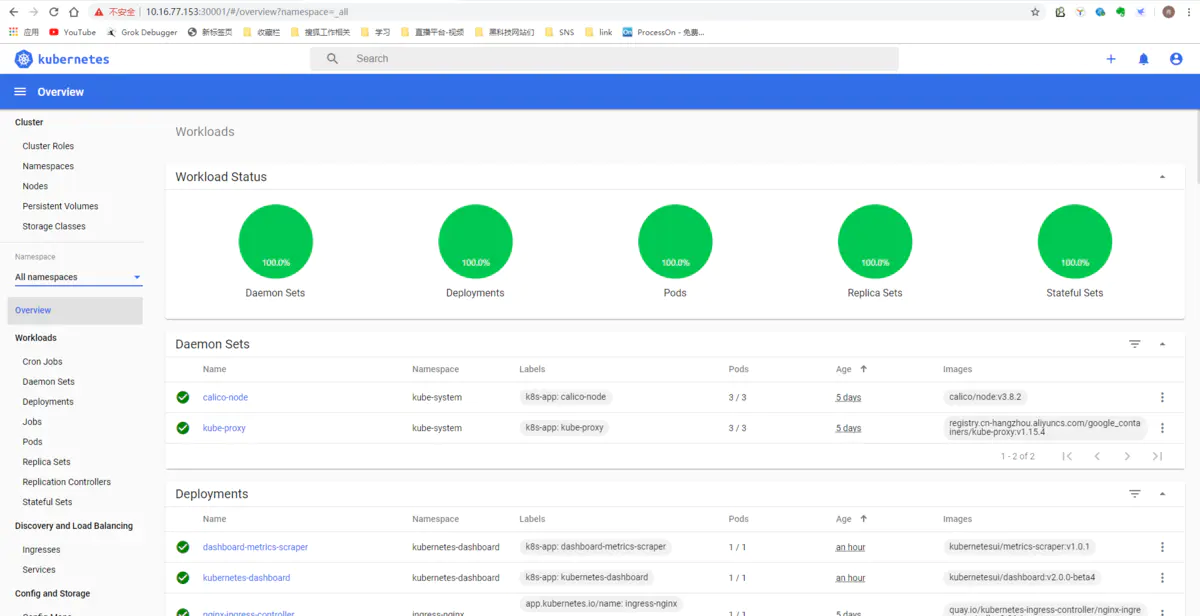Open the dashboard-metrics-scraper deployment link
The width and height of the screenshot is (1200, 616).
[x=255, y=547]
